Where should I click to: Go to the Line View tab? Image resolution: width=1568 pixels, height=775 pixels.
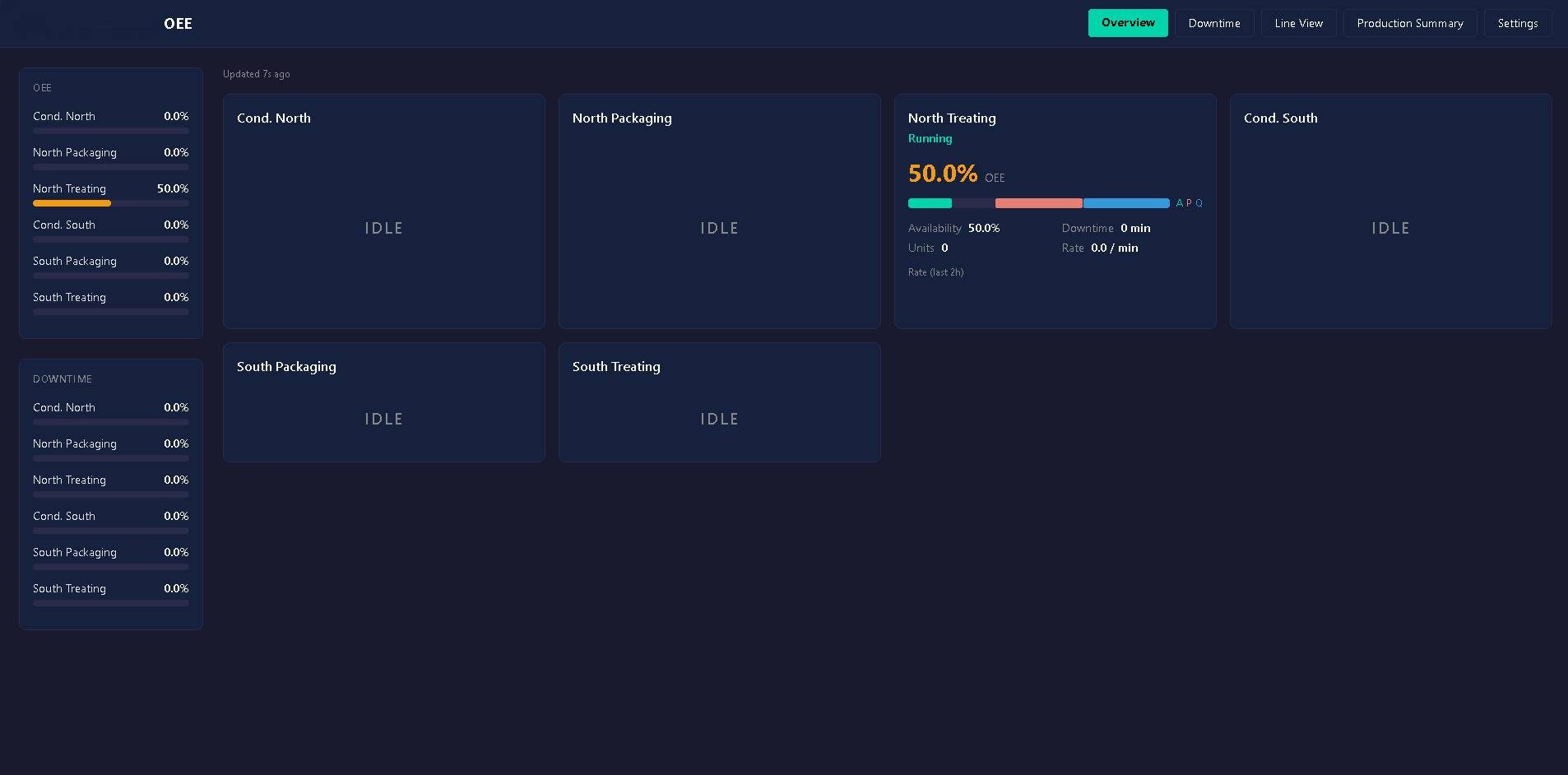pos(1299,23)
